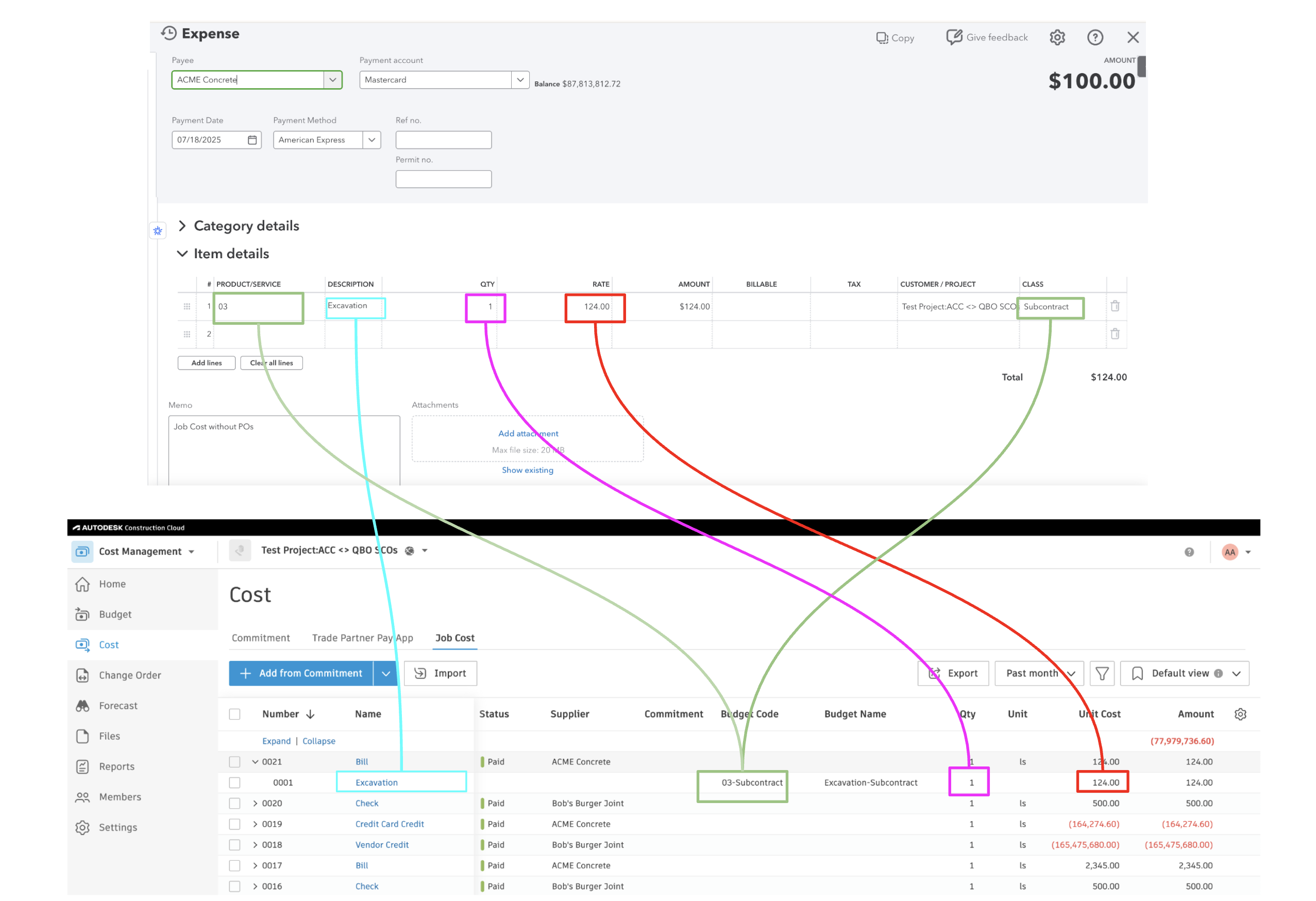
Task: Open Give feedback in Expense header
Action: pos(986,38)
